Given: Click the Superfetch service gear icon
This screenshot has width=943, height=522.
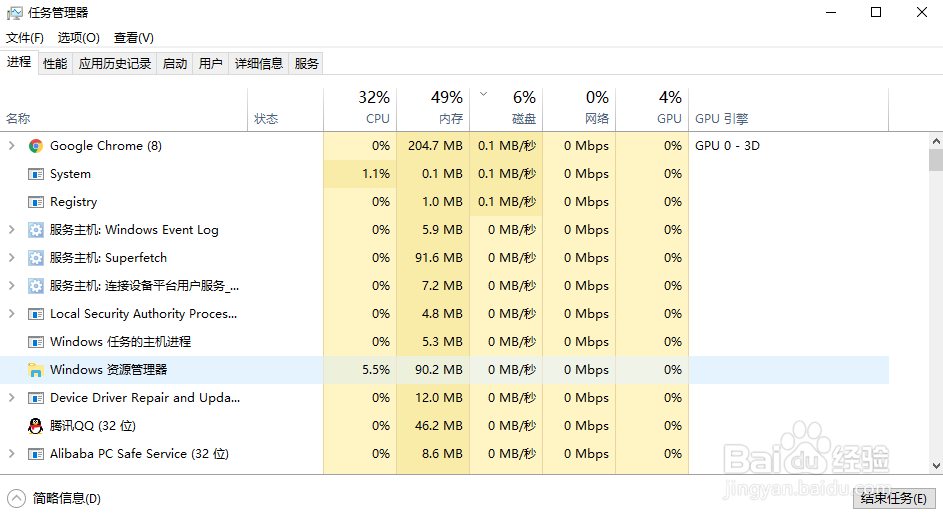Looking at the screenshot, I should pos(36,258).
